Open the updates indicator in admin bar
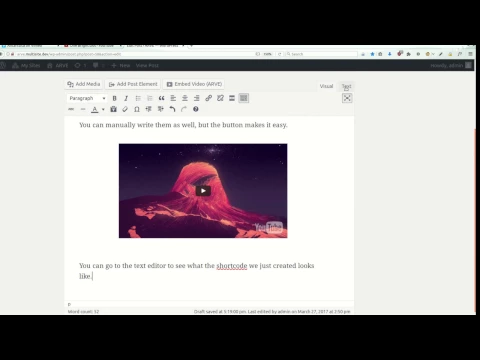Image resolution: width=480 pixels, height=360 pixels. tap(80, 66)
